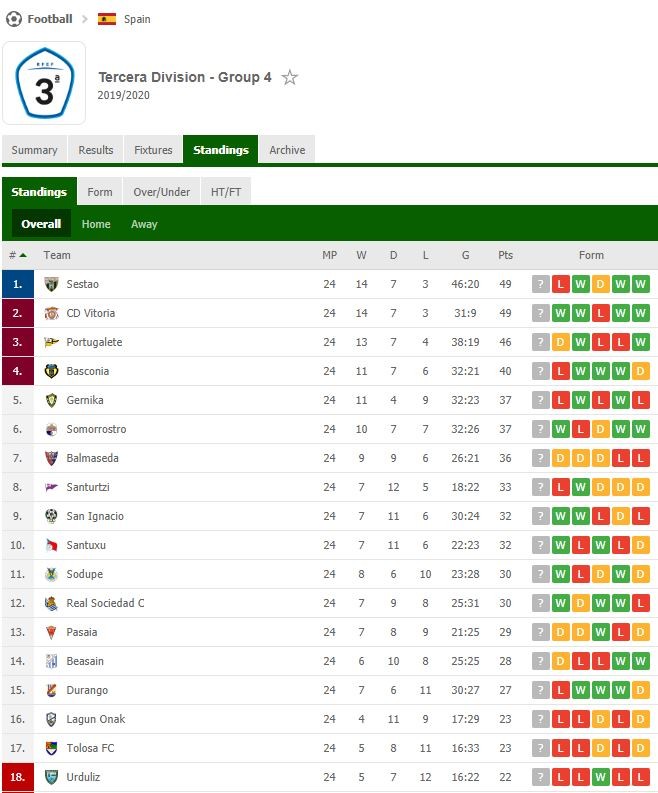Click the Durango team crest

coord(51,690)
